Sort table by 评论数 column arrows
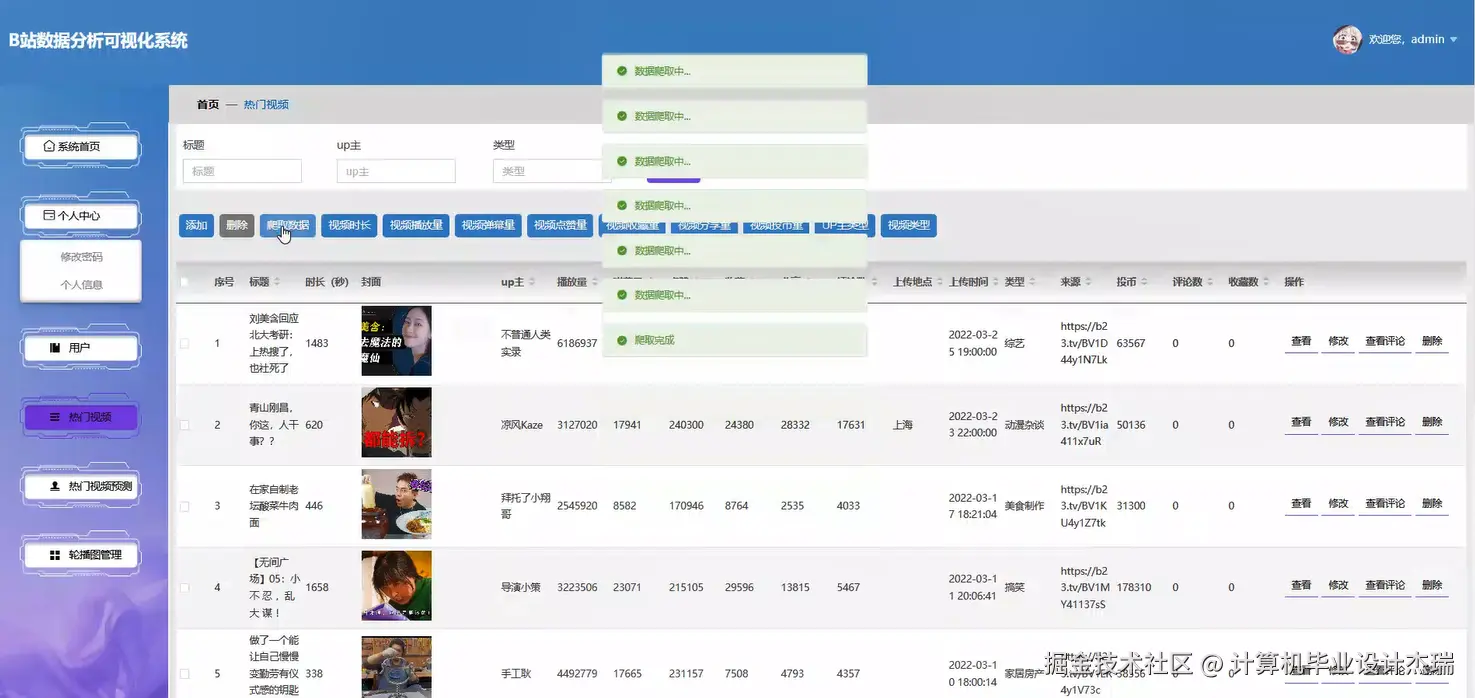This screenshot has height=698, width=1475. [x=1208, y=282]
